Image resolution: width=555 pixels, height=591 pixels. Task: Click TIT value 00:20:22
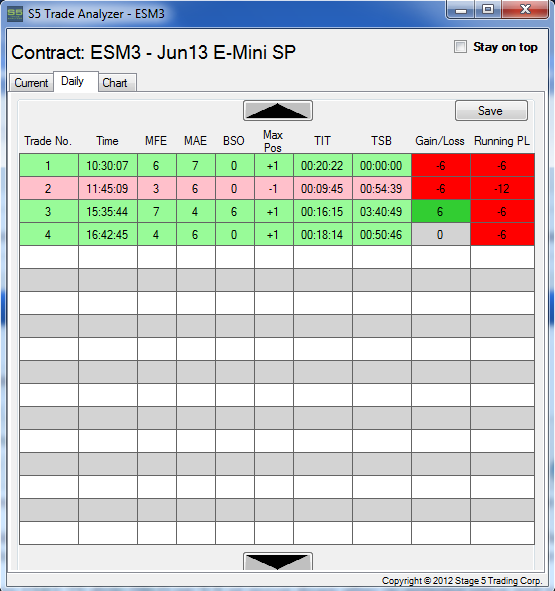(x=323, y=165)
